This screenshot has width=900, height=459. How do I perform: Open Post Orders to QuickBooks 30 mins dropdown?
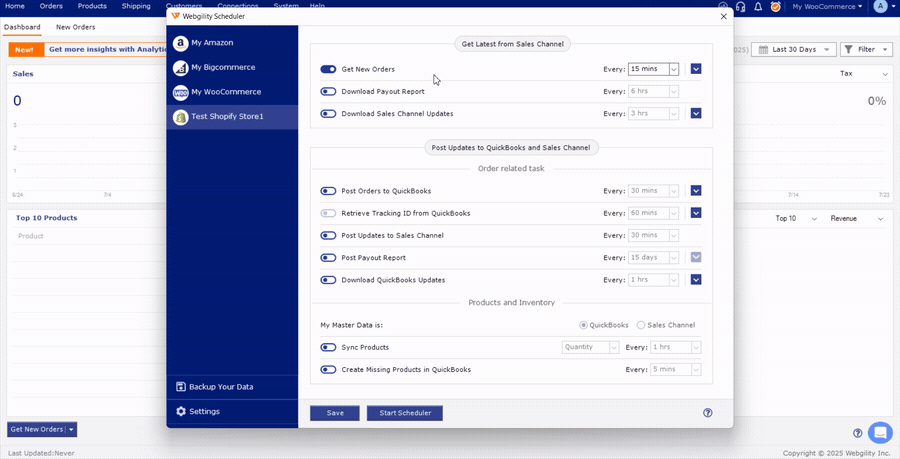654,190
